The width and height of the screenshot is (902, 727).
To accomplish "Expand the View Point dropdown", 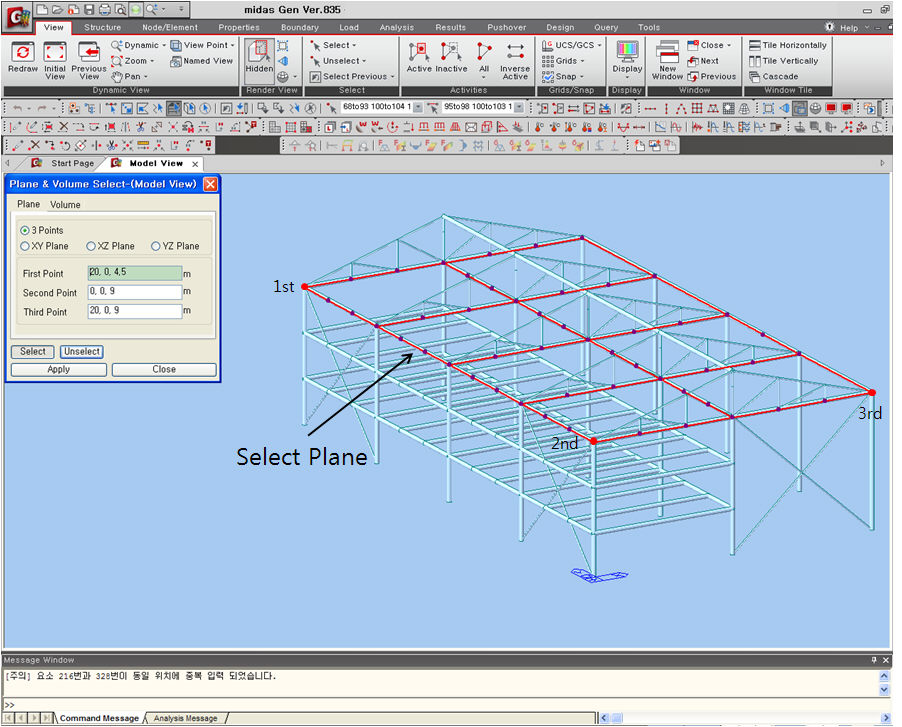I will pos(232,45).
